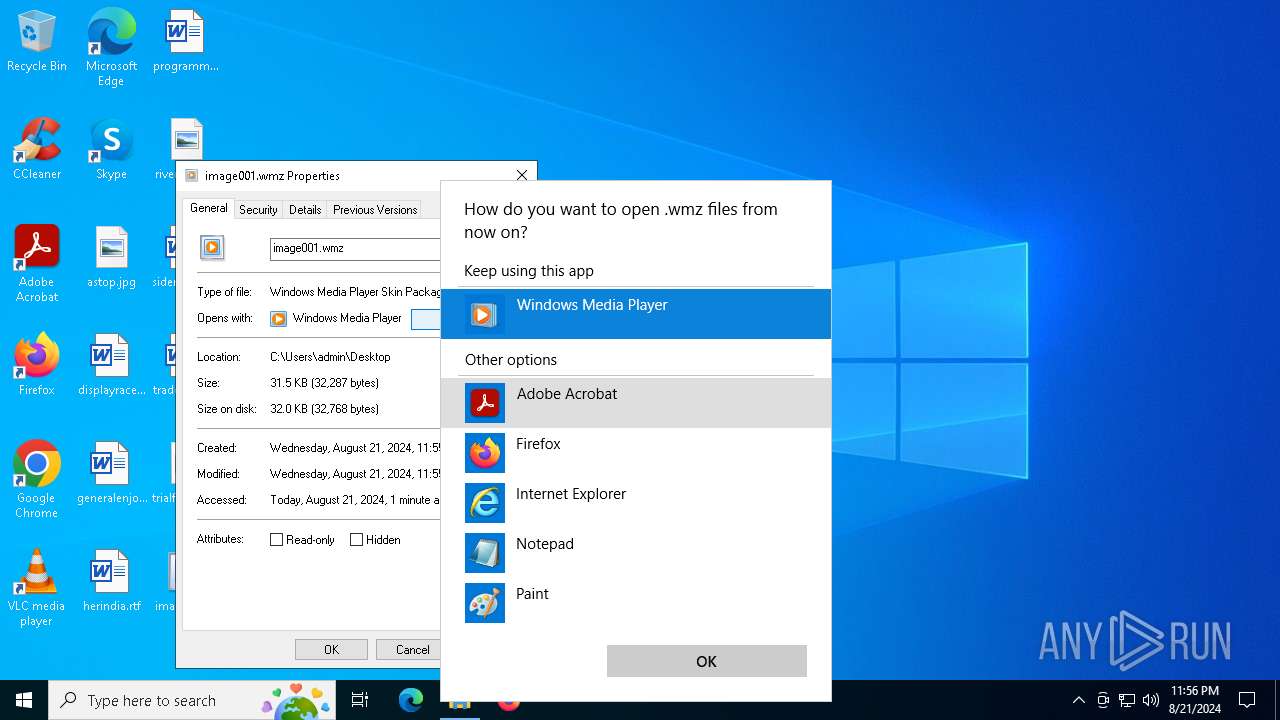
Task: Click the C:\Users\admin\Desktop location text
Action: pyautogui.click(x=330, y=357)
